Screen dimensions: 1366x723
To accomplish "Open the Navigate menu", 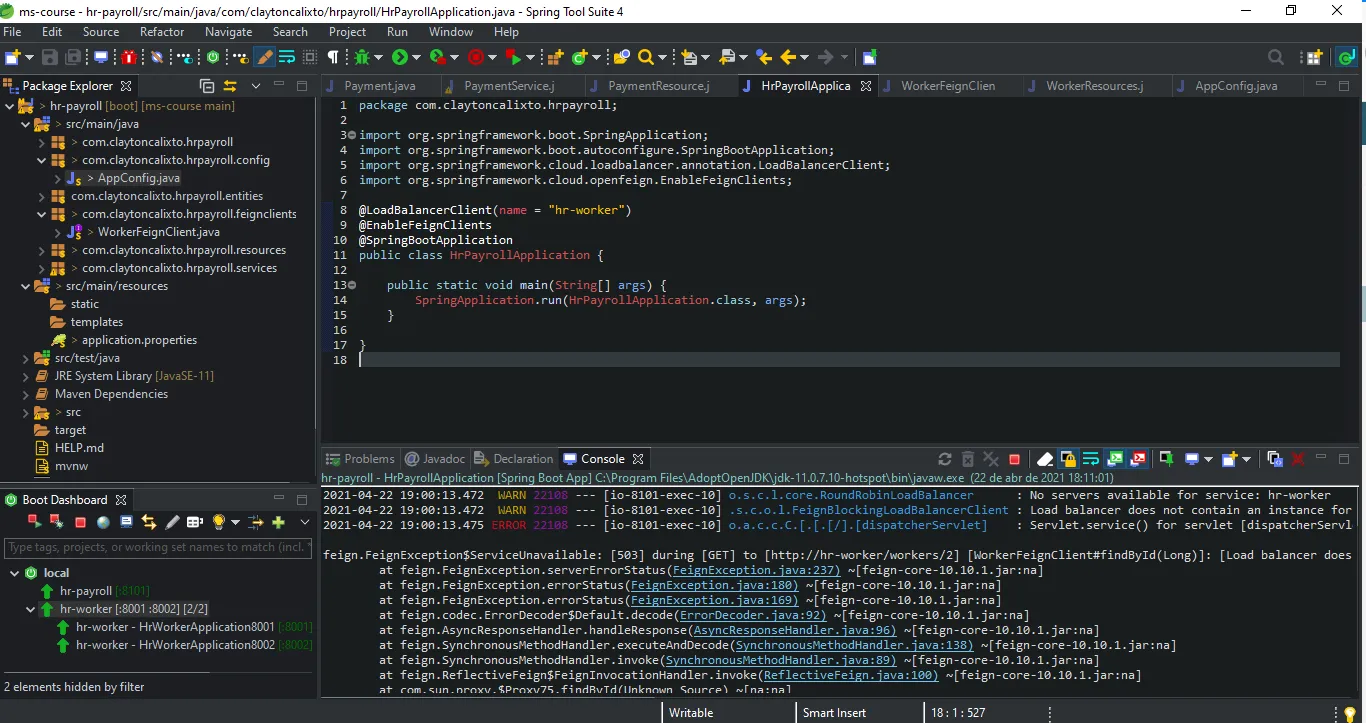I will pyautogui.click(x=228, y=32).
